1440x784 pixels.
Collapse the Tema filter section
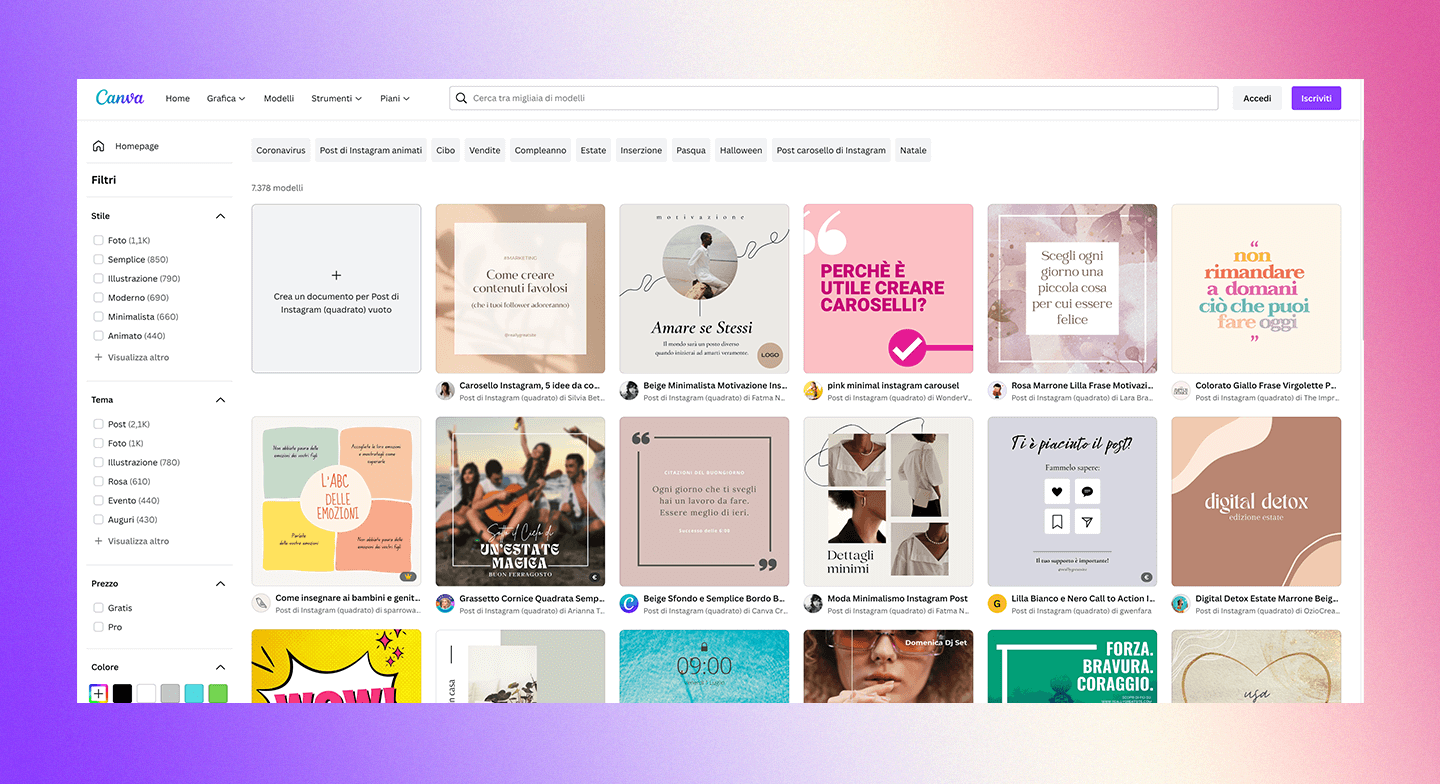pyautogui.click(x=221, y=400)
